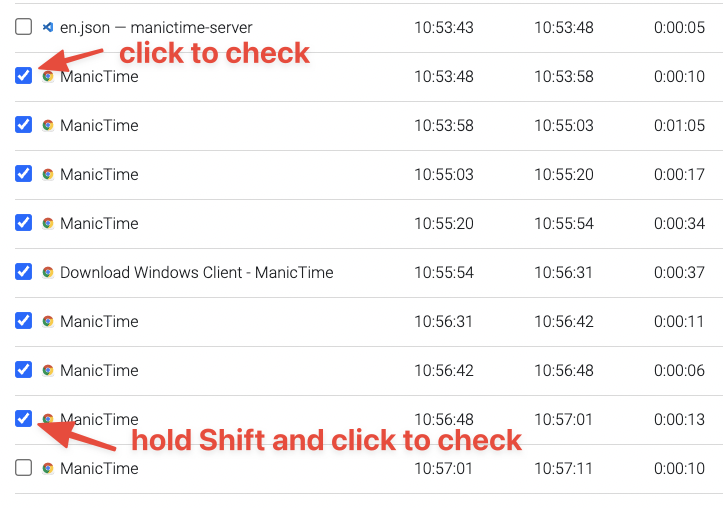Select the en.json — manictime-server title text
723x508 pixels.
[x=156, y=28]
